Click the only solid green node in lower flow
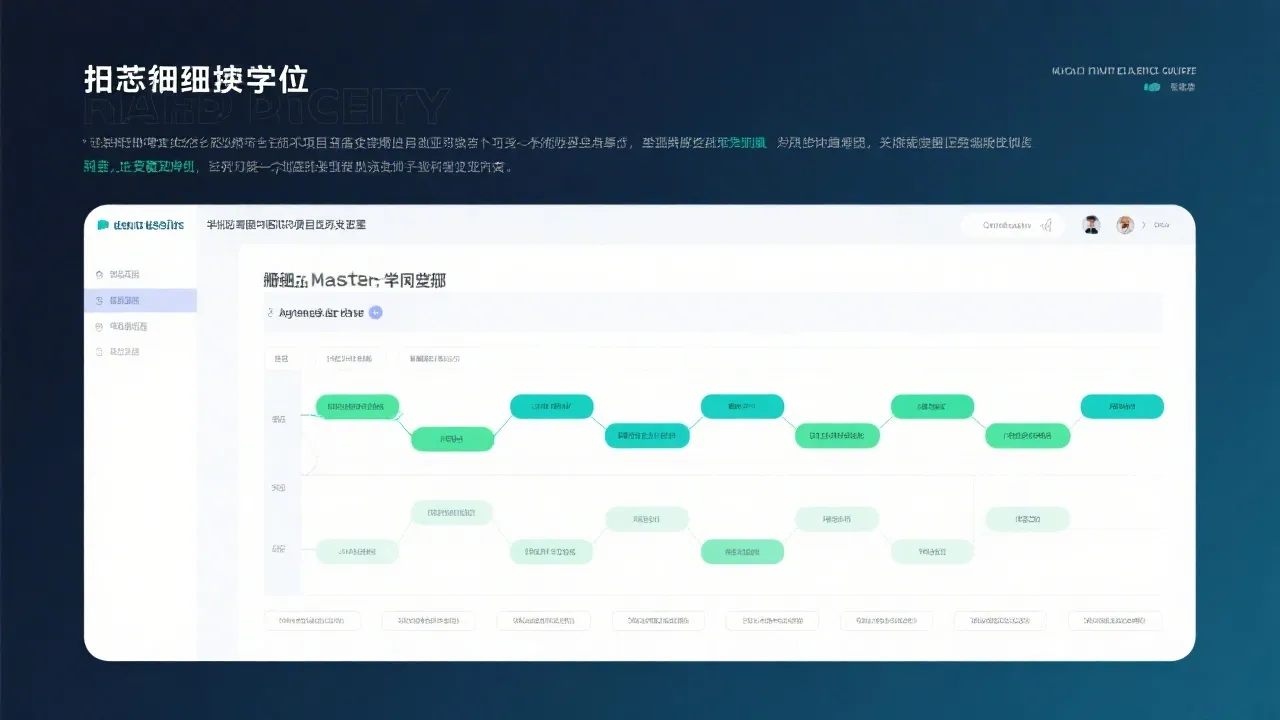This screenshot has height=720, width=1280. 742,551
